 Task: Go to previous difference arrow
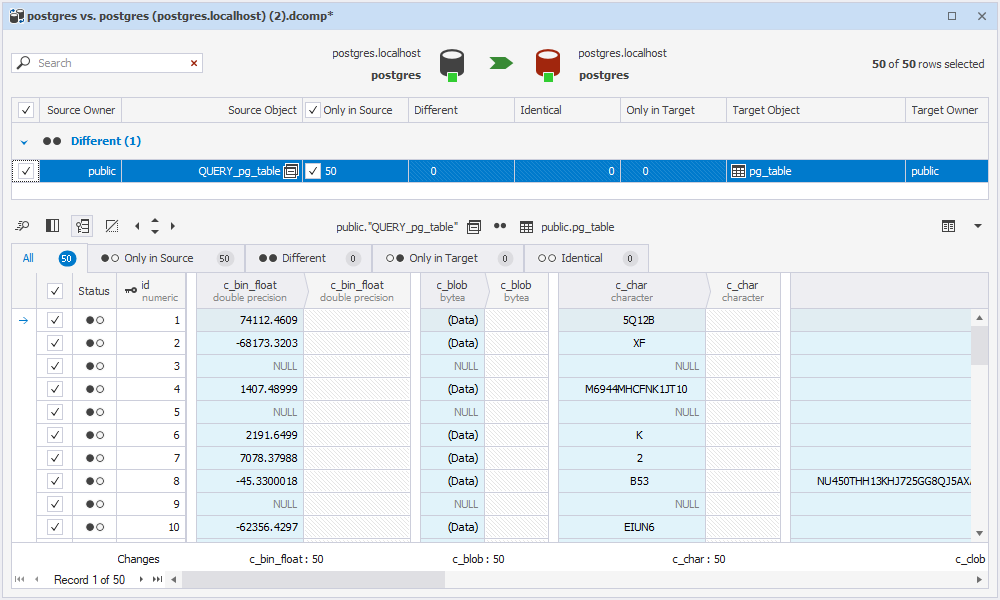(137, 226)
